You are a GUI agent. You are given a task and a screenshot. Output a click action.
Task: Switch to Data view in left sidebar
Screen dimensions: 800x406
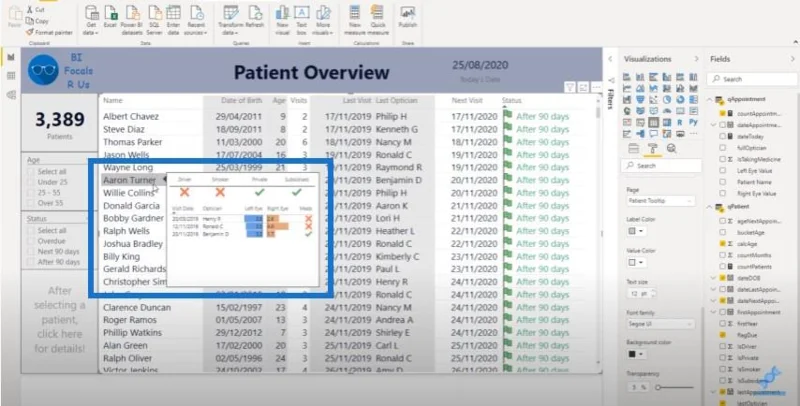11,75
